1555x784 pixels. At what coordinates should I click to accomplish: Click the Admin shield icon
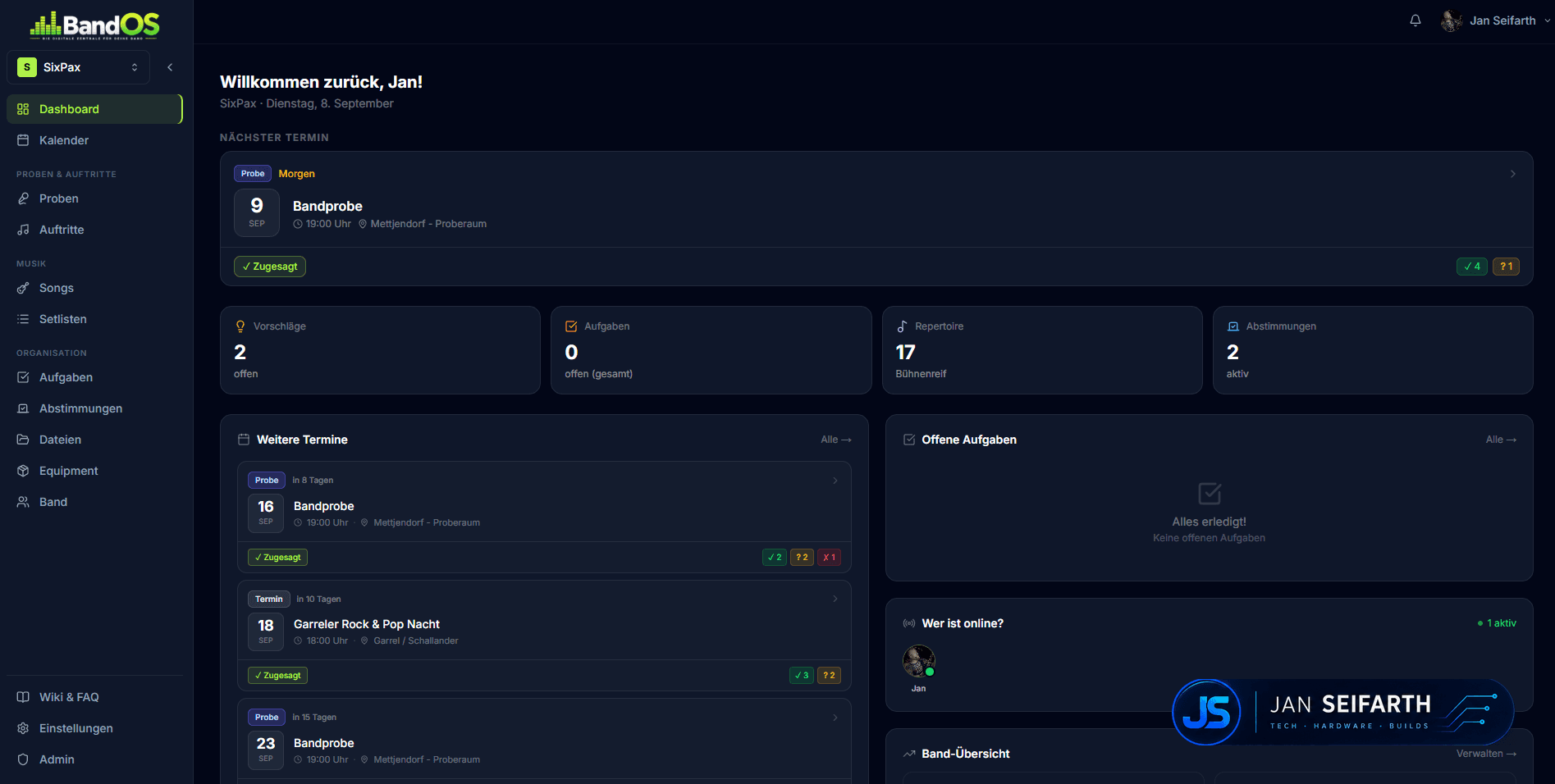pos(23,759)
